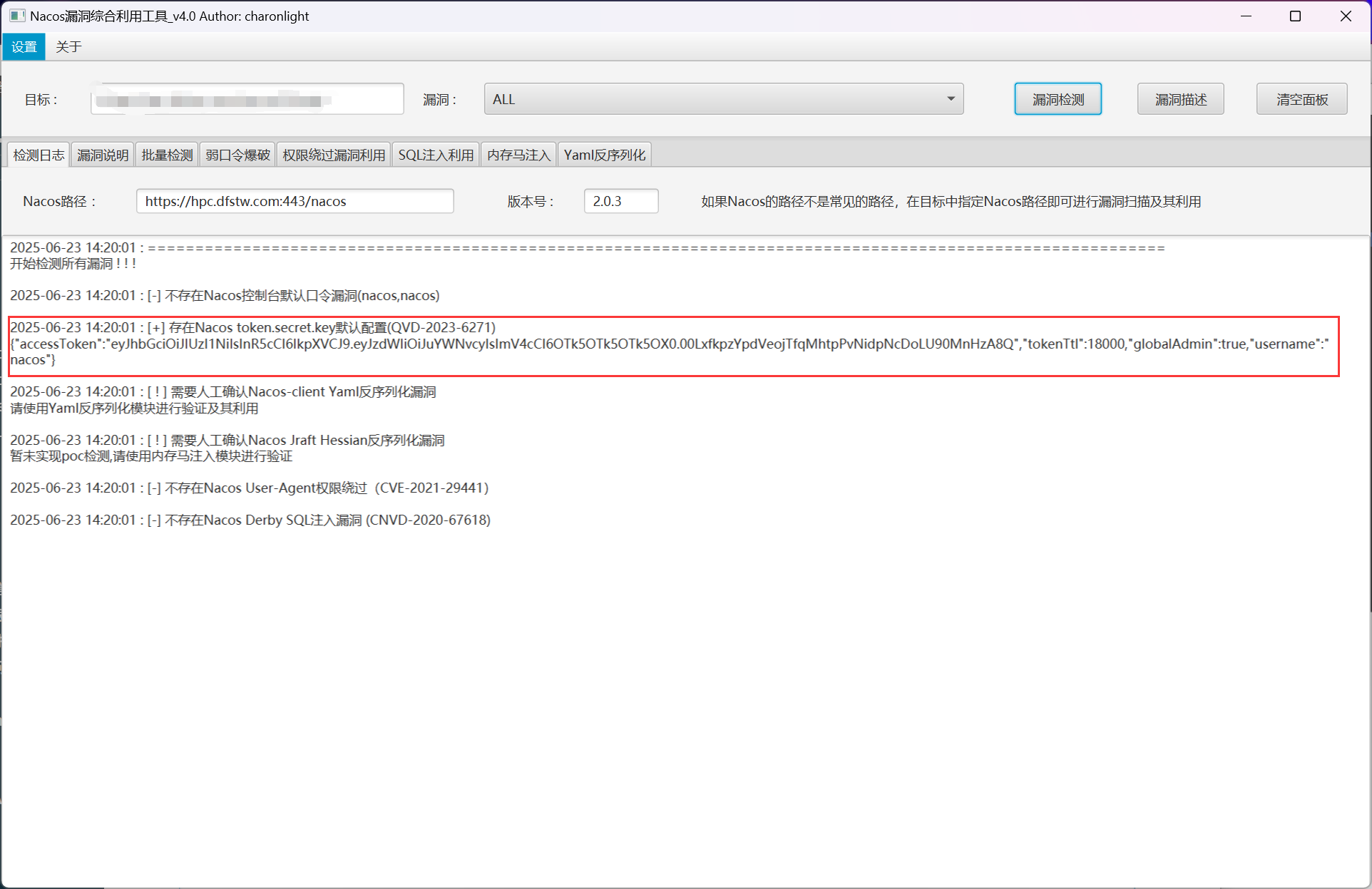The height and width of the screenshot is (889, 1372).
Task: Expand the 漏洞 ALL dropdown arrow
Action: click(x=950, y=99)
